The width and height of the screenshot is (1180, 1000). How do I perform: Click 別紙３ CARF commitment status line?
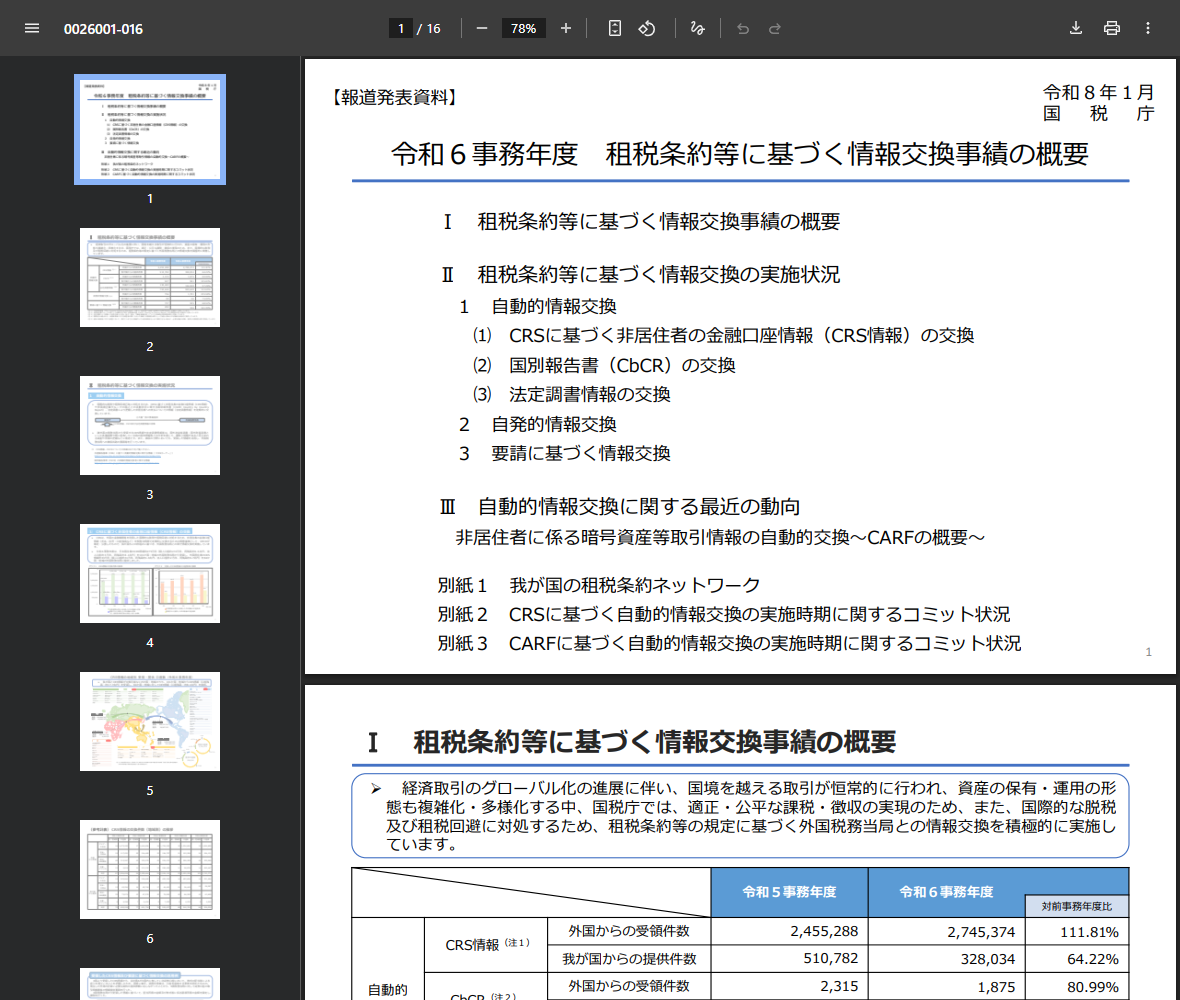729,644
